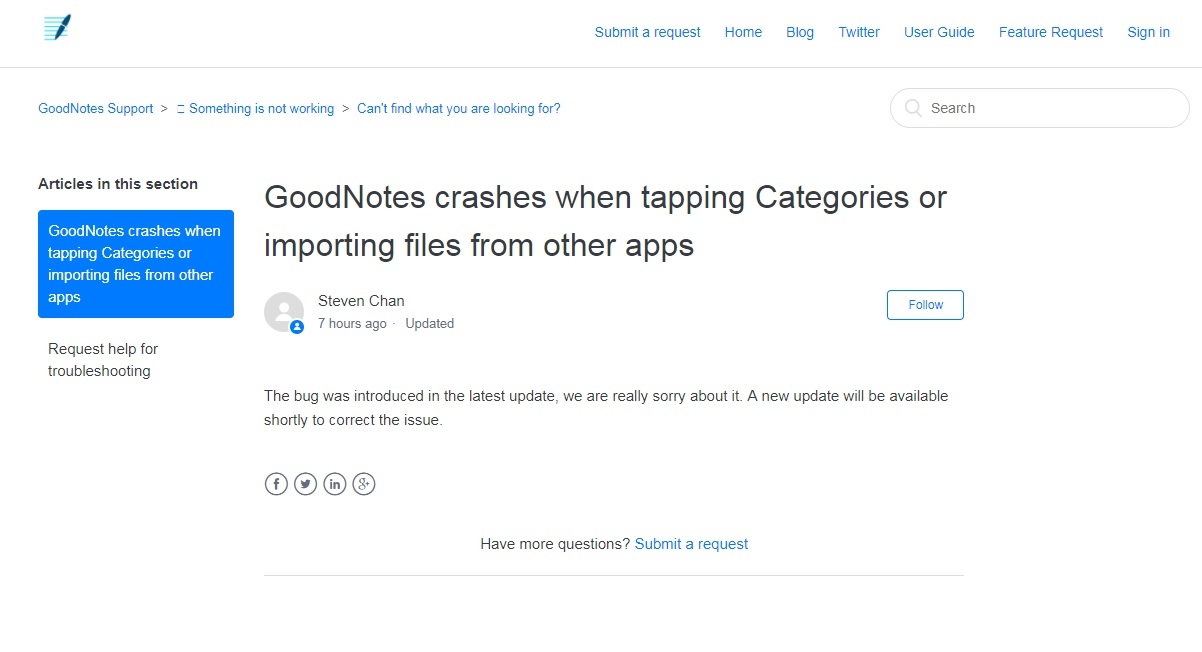Share article on Twitter icon
This screenshot has height=652, width=1202.
click(305, 484)
